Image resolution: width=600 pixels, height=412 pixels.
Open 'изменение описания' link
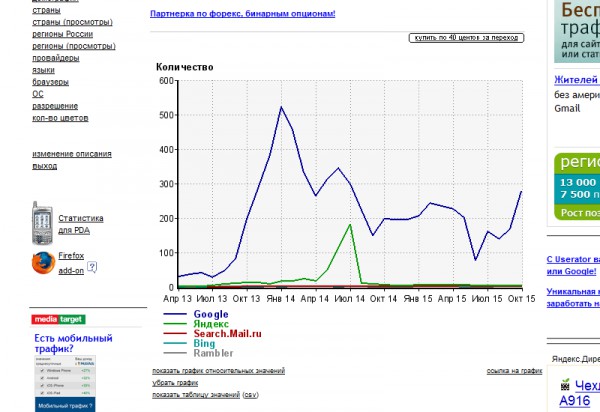[72, 154]
